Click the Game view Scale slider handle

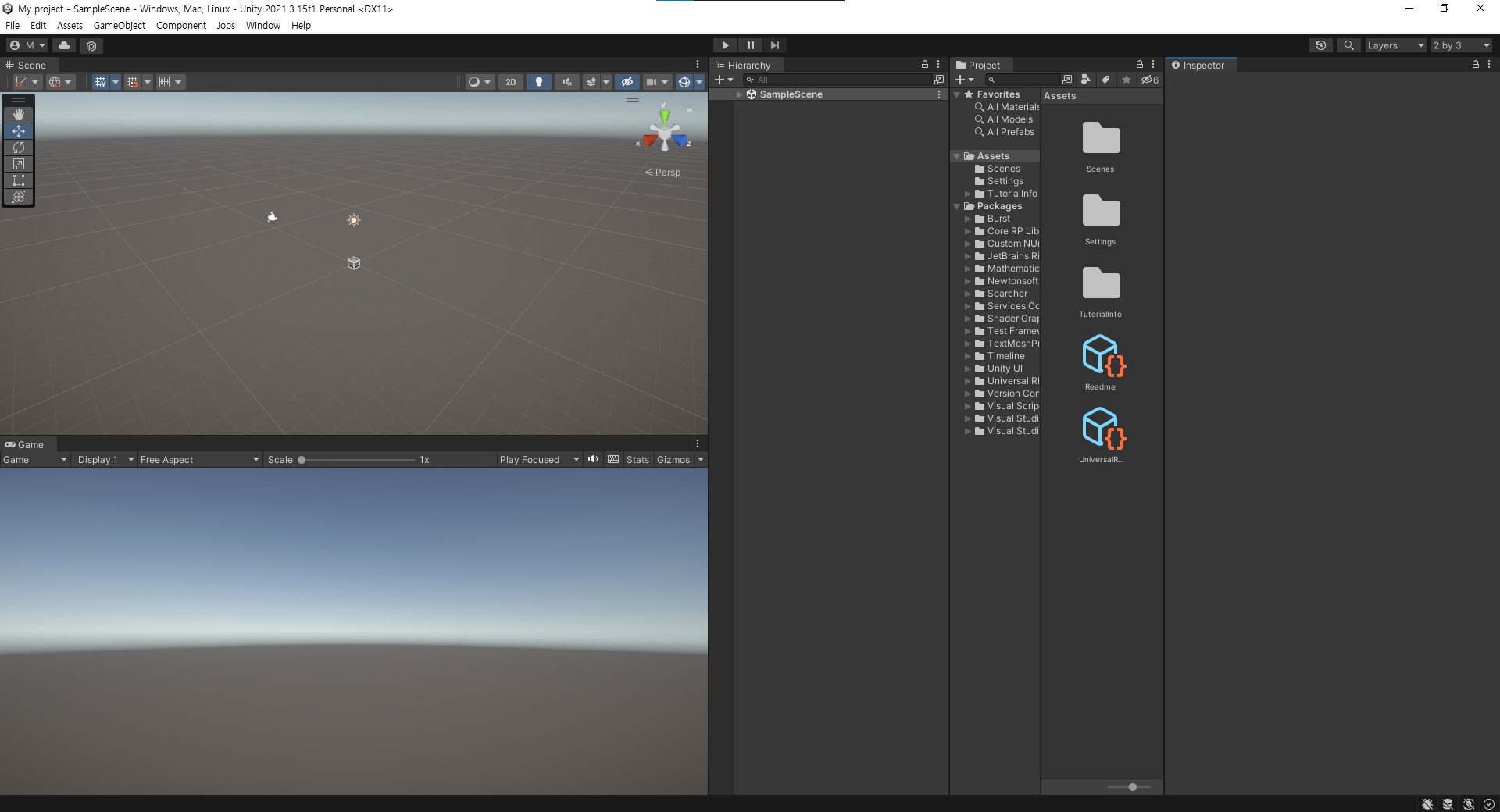(x=302, y=460)
